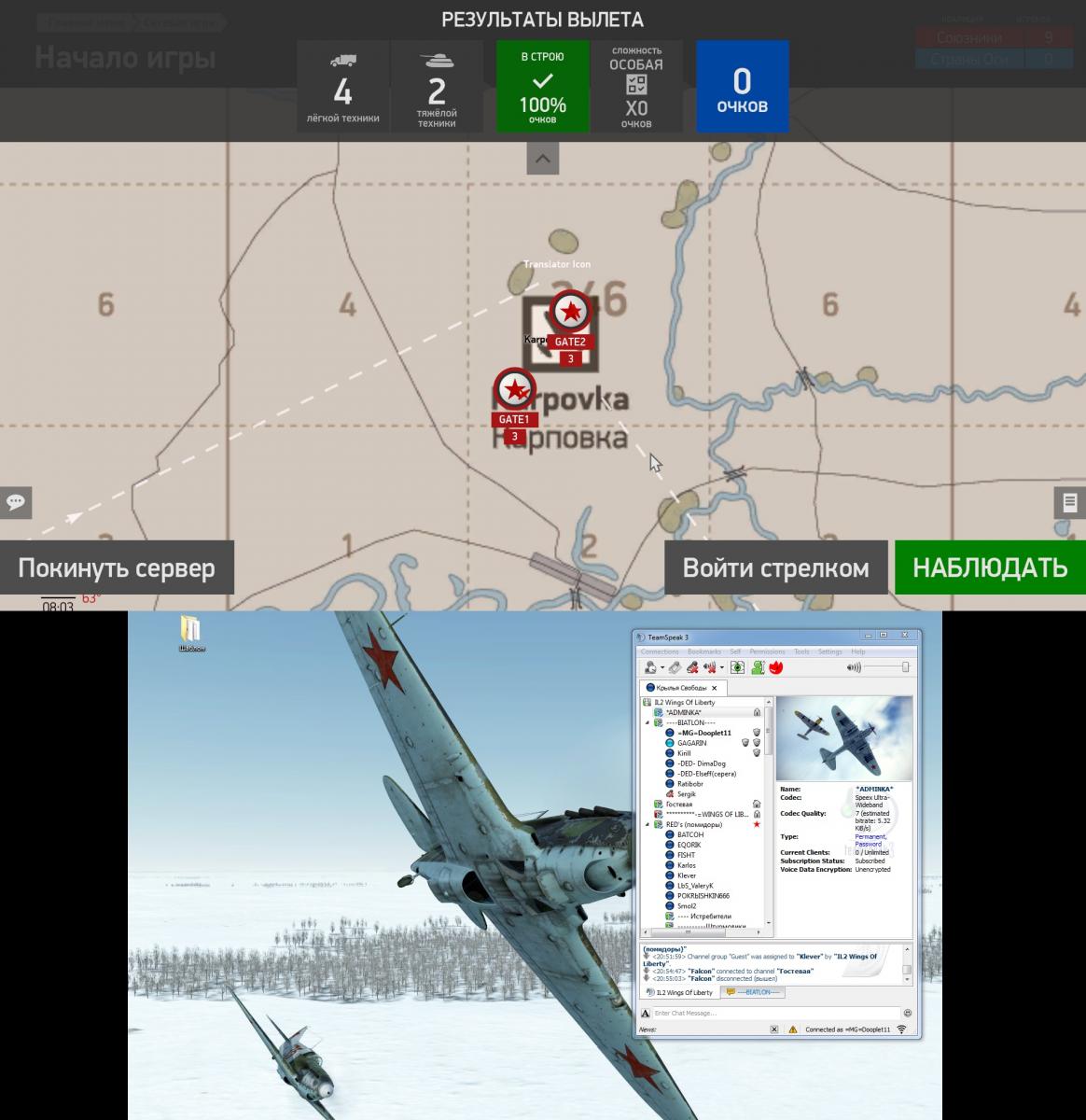The image size is (1086, 1120).
Task: Open the chat text formatting A icon
Action: 646,1013
